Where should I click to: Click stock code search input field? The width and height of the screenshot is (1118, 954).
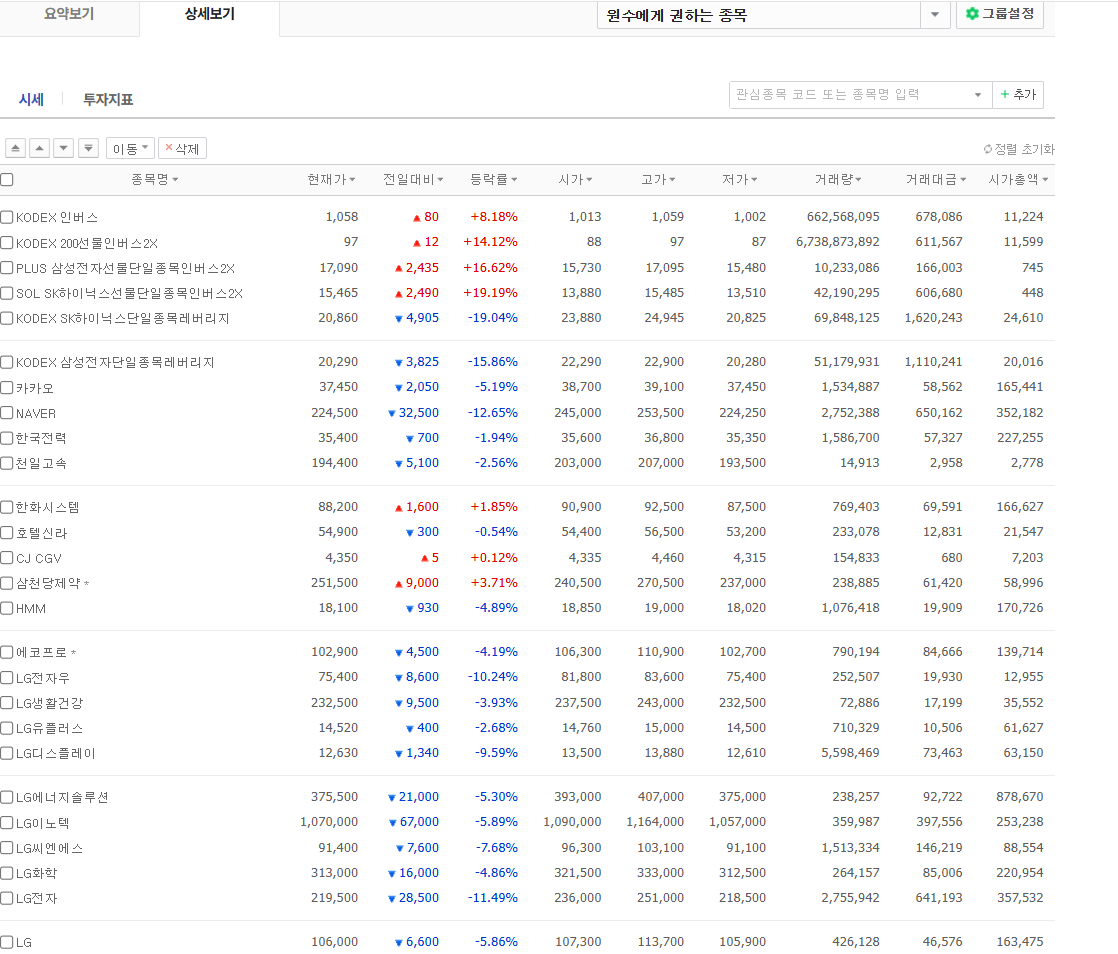pyautogui.click(x=848, y=94)
